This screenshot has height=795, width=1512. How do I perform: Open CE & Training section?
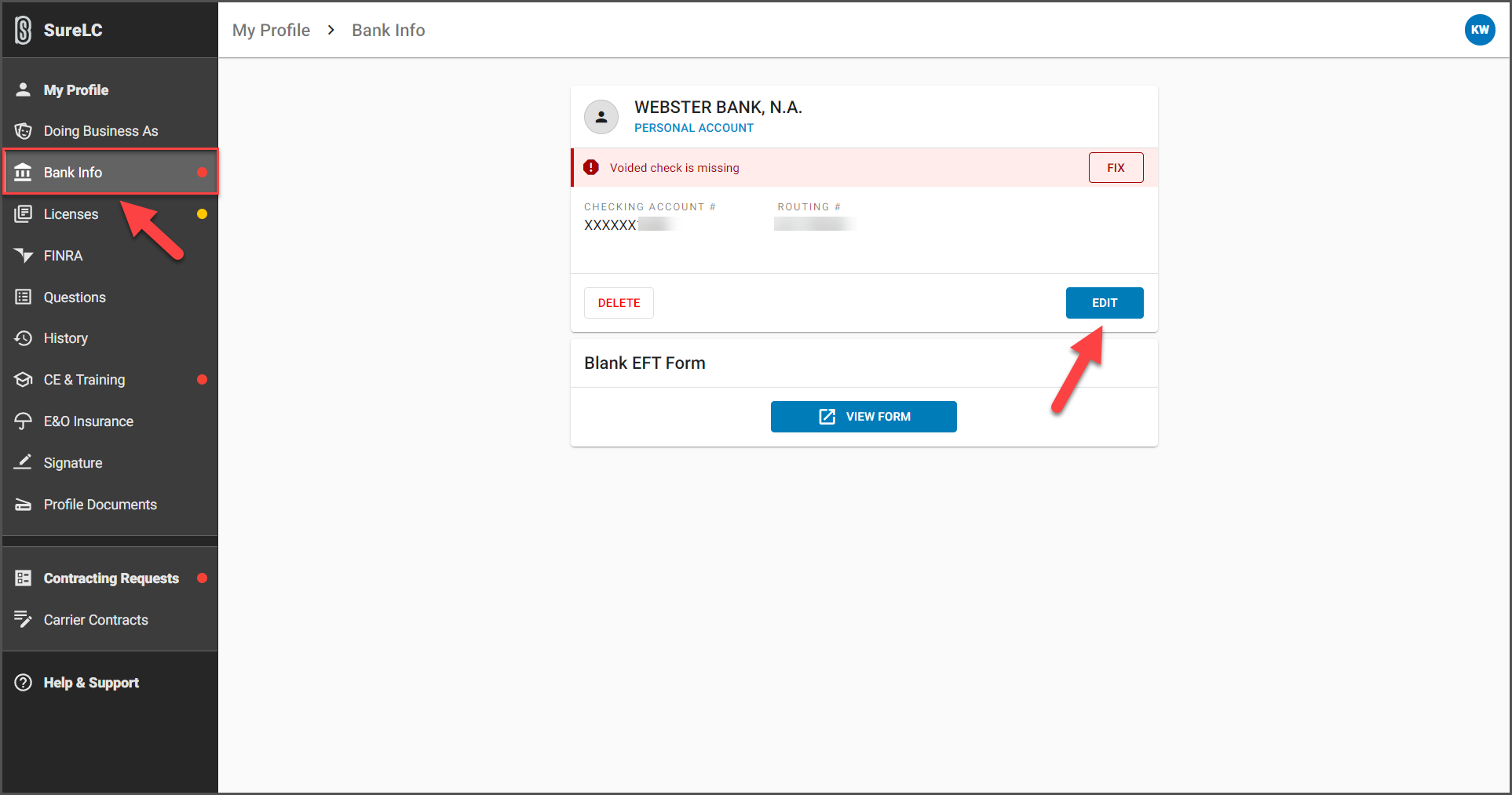point(110,380)
